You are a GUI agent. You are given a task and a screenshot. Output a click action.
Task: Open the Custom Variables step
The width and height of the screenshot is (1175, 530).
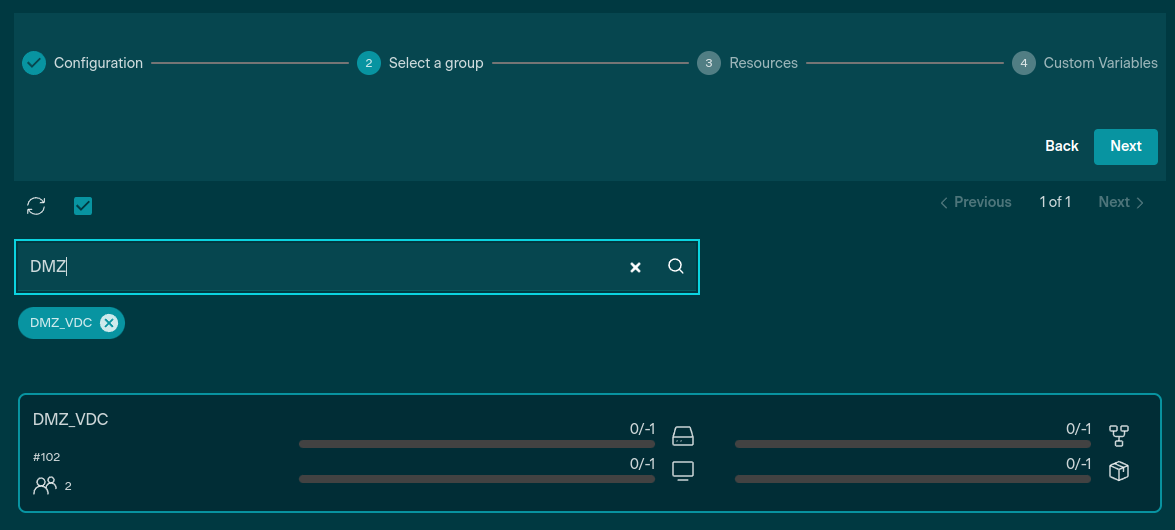(x=1087, y=63)
